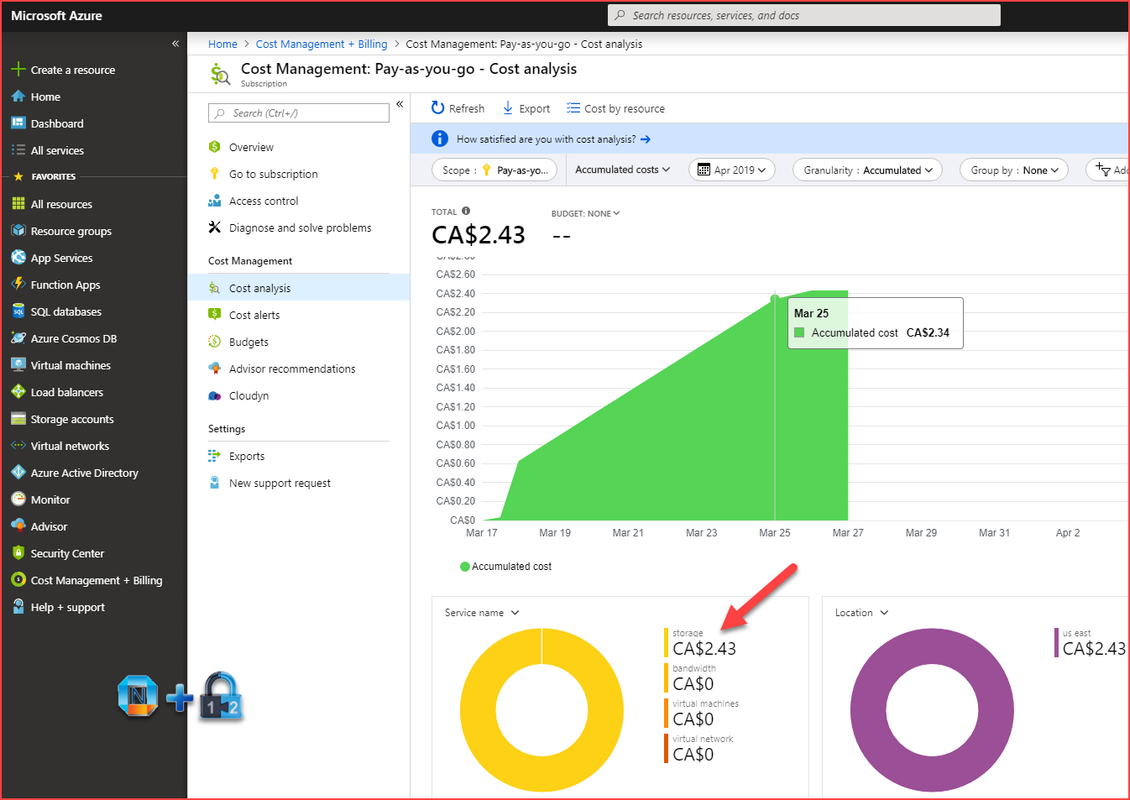Open the Accumulated costs dropdown
This screenshot has height=800, width=1130.
pos(622,169)
